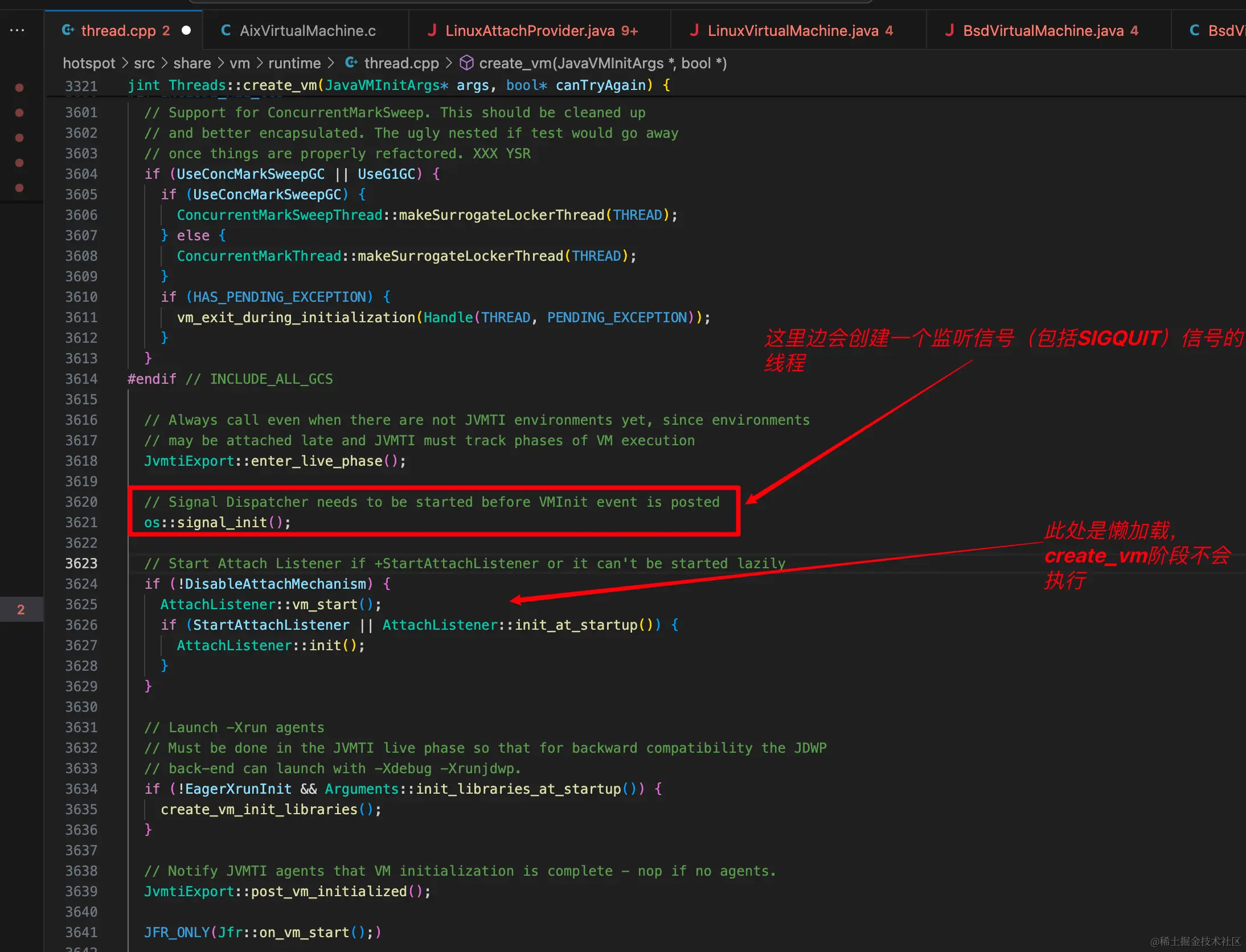Click the C++ icon on thread.cpp tab
1246x952 pixels.
click(68, 30)
